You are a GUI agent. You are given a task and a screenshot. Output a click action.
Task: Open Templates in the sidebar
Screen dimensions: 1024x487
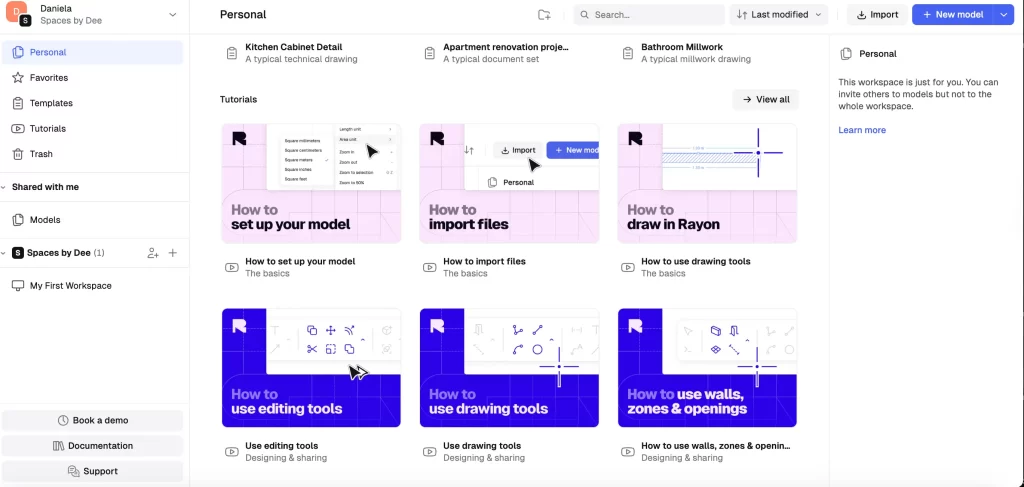click(x=50, y=103)
